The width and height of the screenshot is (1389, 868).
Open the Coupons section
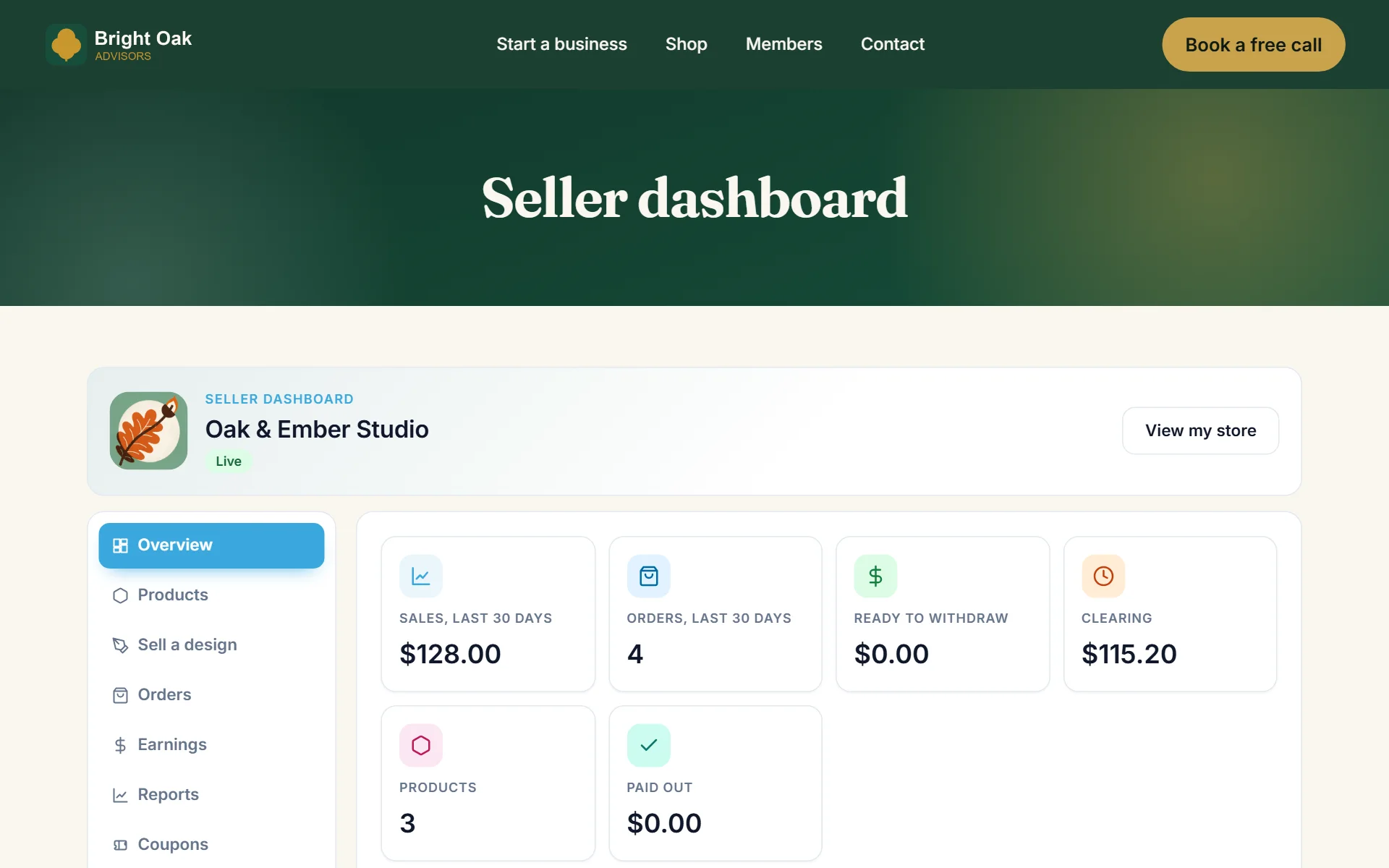click(x=211, y=845)
